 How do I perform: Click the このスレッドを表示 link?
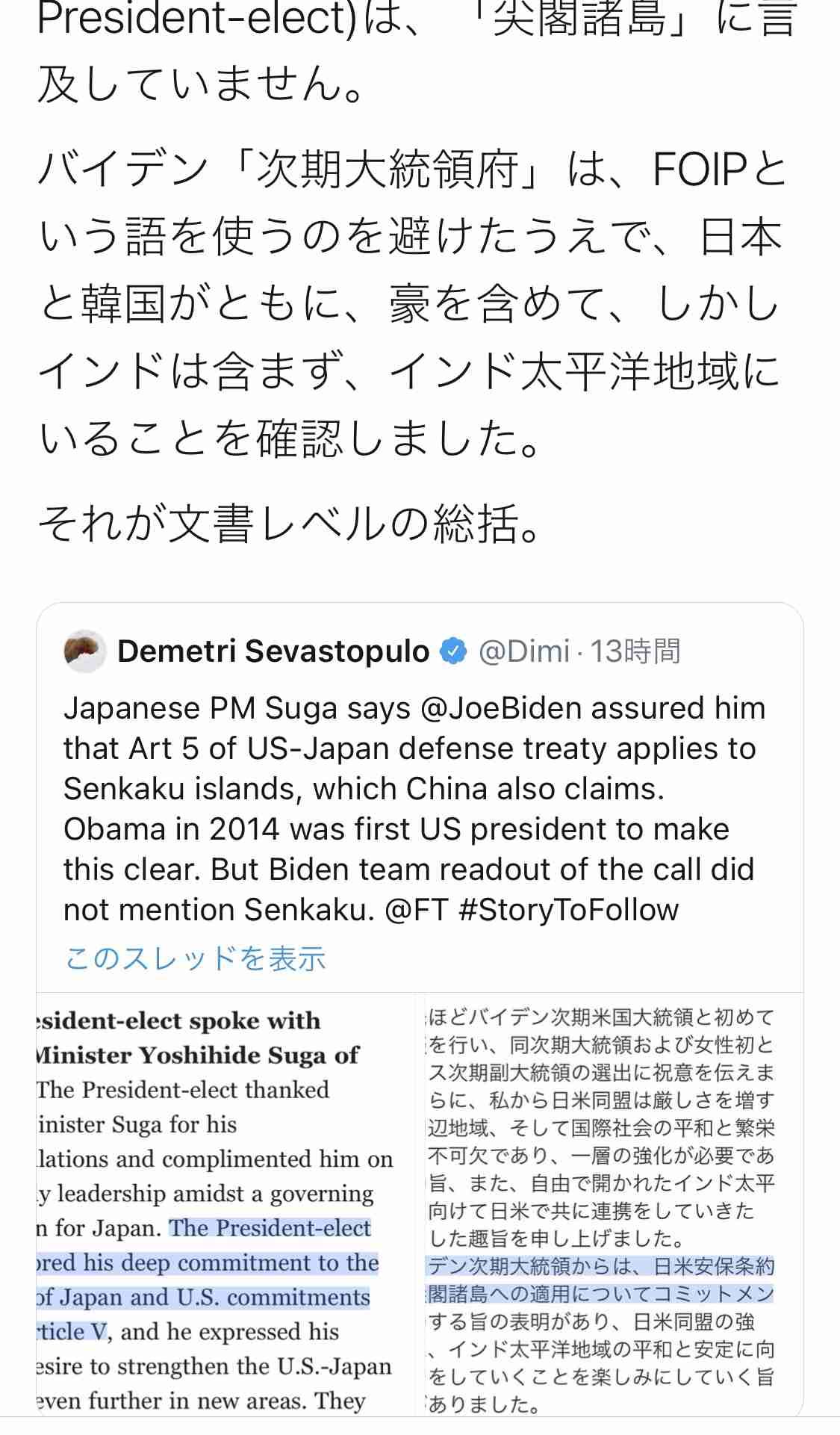(x=196, y=958)
